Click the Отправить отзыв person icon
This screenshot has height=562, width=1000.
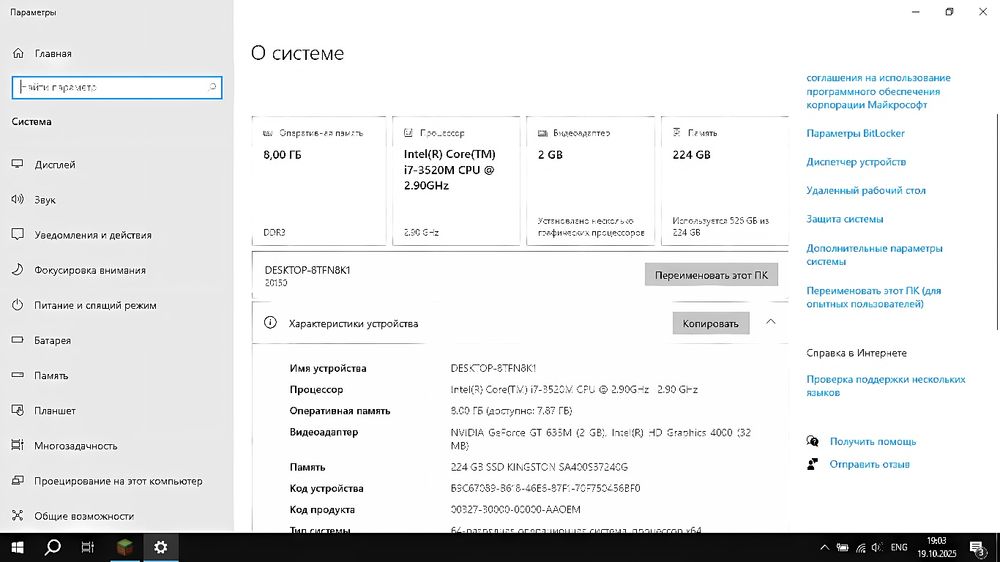coord(812,464)
